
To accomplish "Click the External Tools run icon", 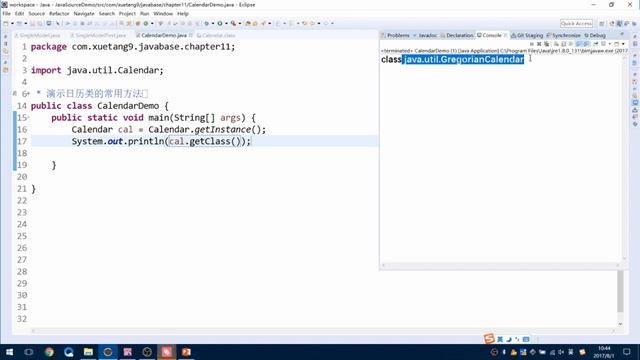I will (x=233, y=24).
